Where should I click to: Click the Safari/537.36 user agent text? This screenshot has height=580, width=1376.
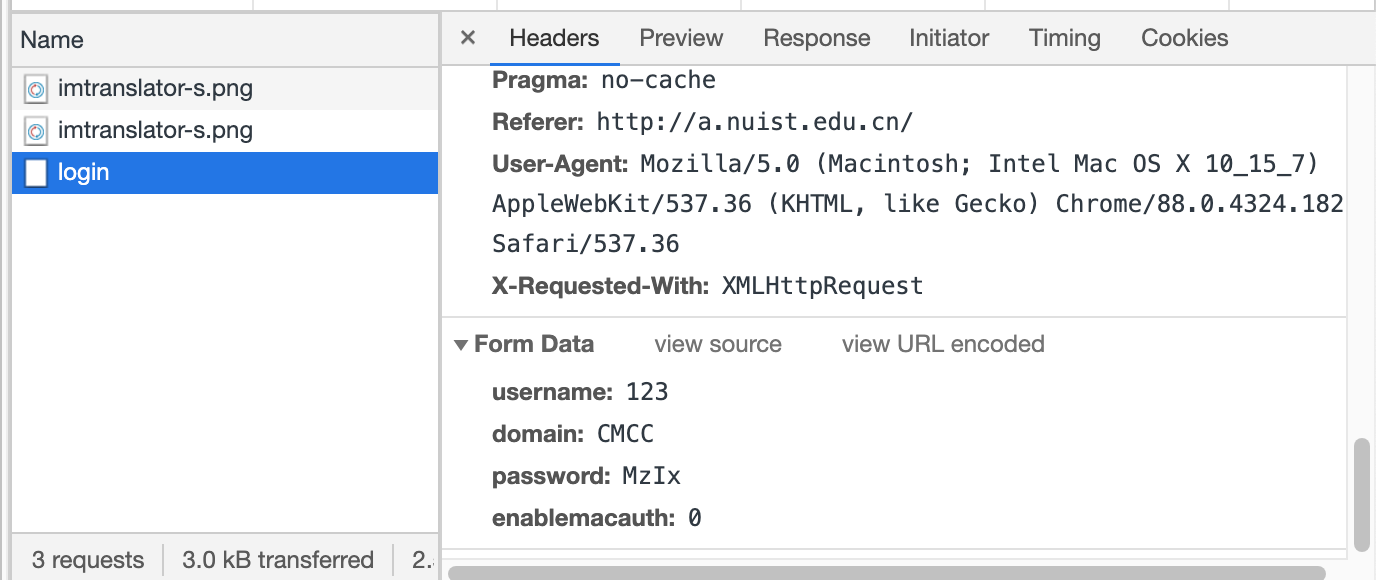(x=586, y=244)
